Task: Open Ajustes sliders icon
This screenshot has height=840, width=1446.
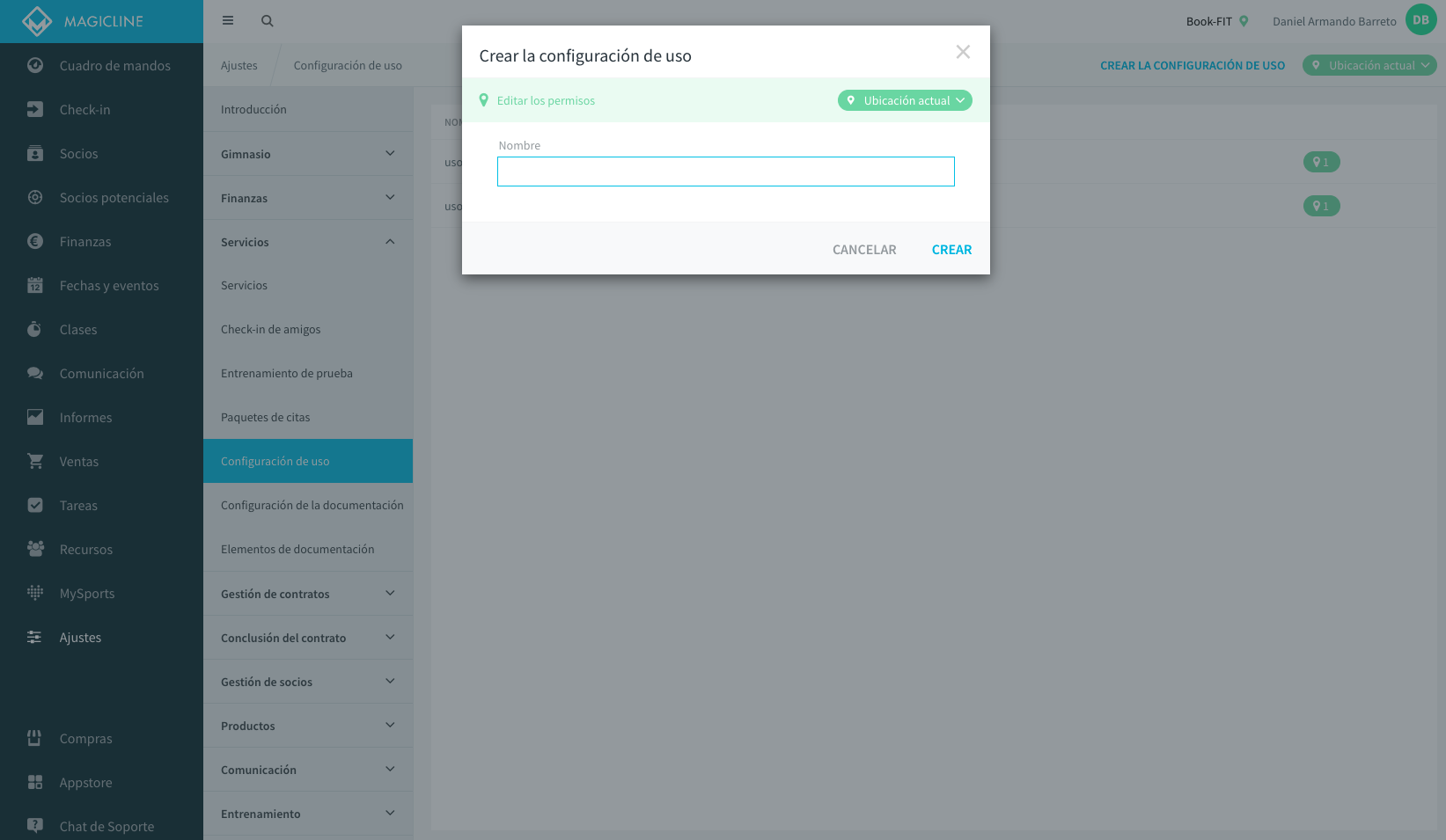Action: point(35,637)
